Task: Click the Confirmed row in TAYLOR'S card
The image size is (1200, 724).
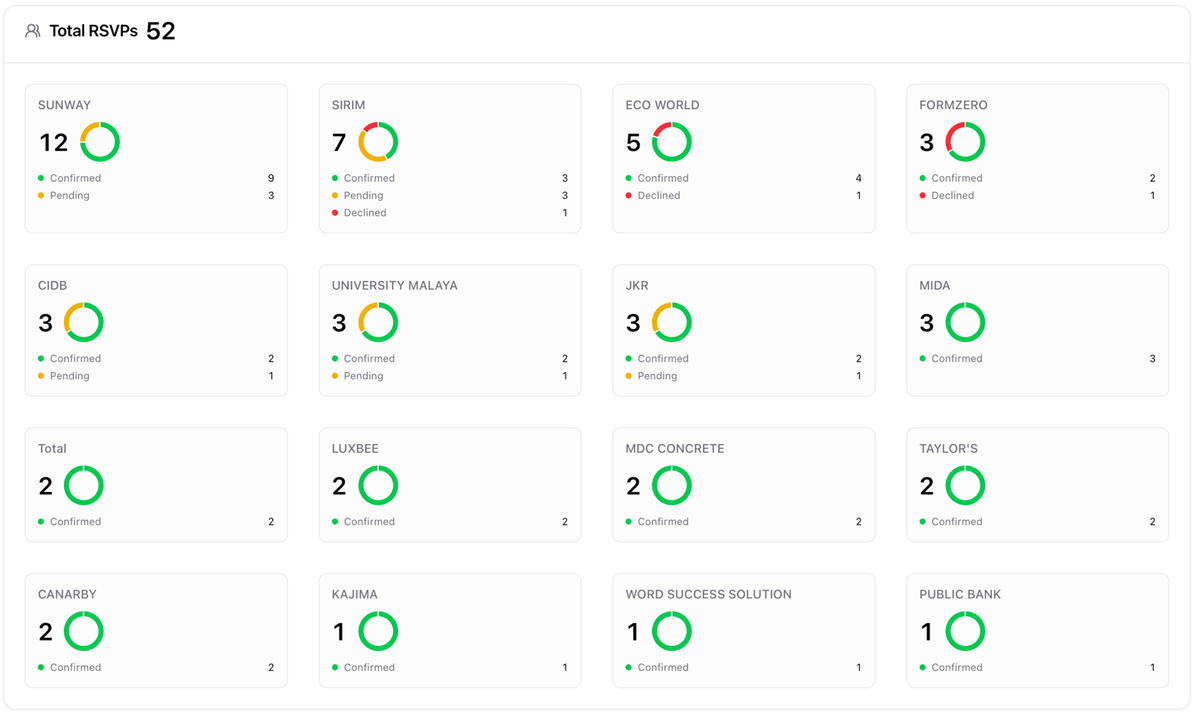Action: [1038, 521]
